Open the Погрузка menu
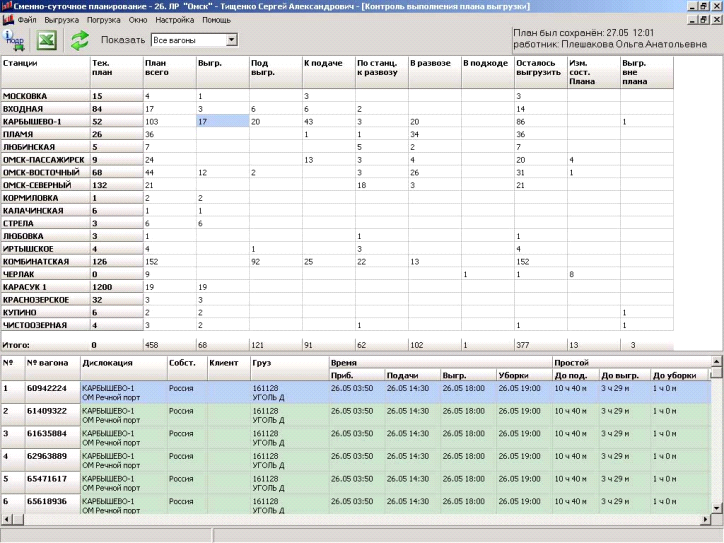Viewport: 724px width, 543px height. pyautogui.click(x=103, y=20)
